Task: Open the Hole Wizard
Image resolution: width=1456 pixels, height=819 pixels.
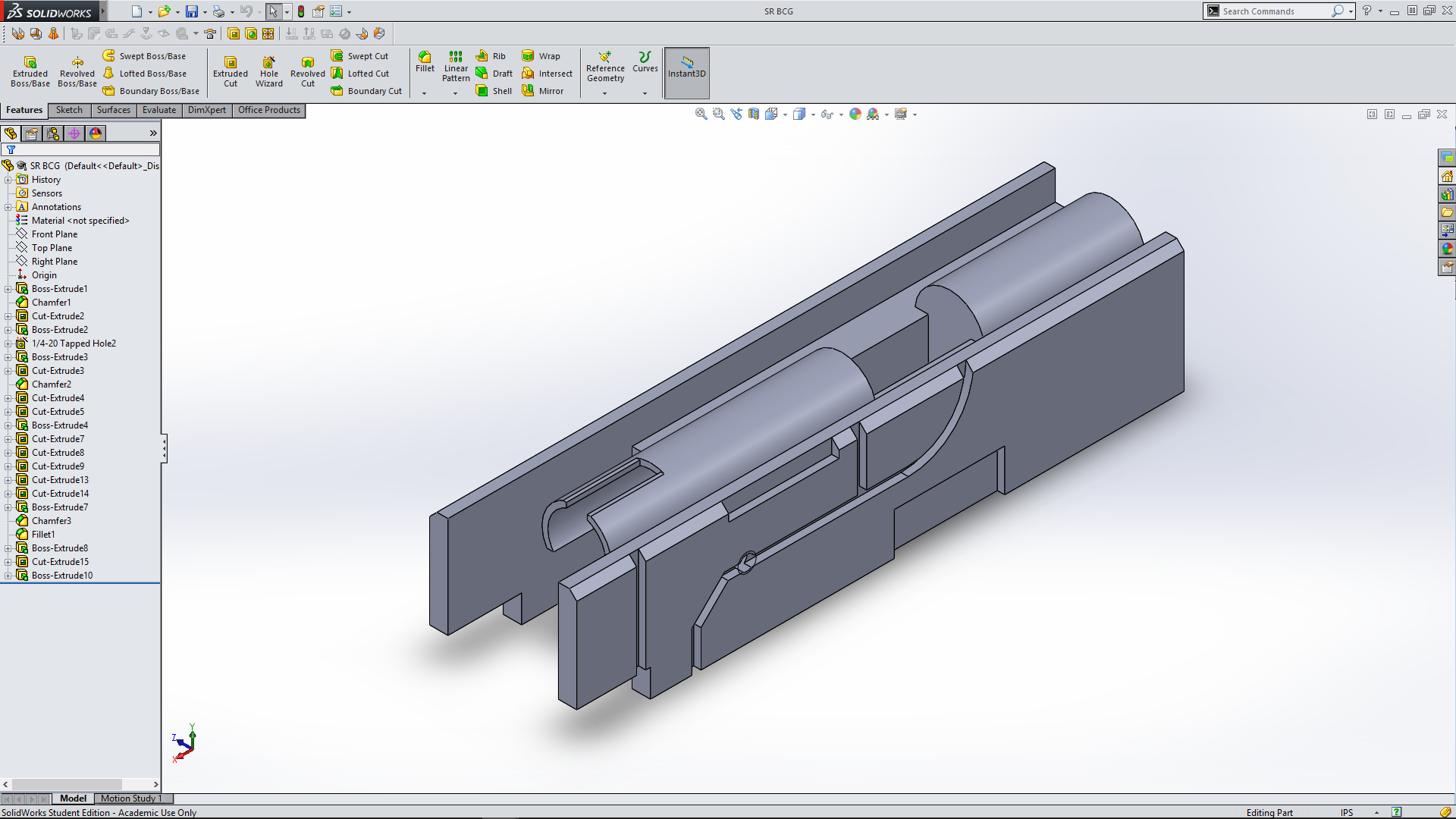Action: (269, 72)
